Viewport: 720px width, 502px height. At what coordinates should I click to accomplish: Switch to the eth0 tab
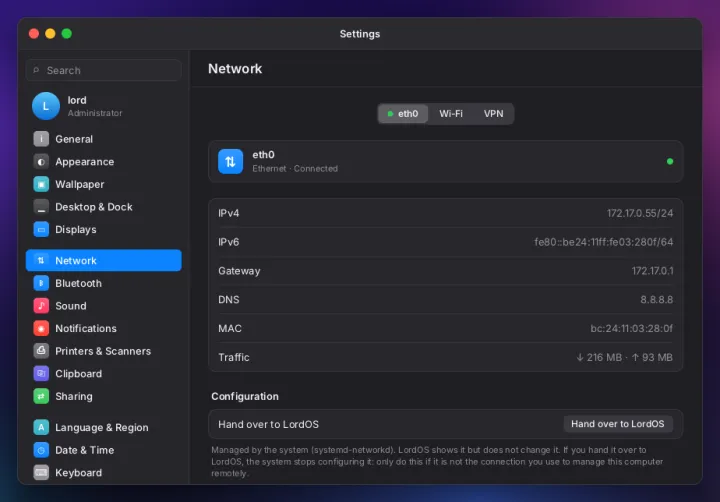(403, 113)
